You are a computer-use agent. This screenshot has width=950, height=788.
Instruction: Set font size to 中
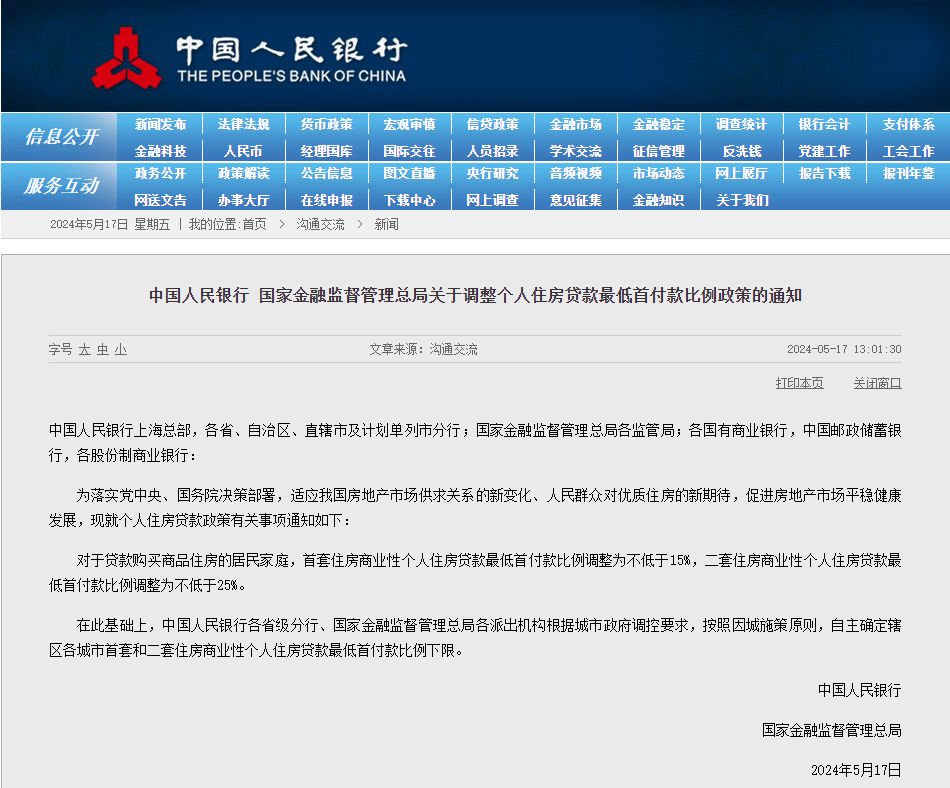tap(103, 349)
